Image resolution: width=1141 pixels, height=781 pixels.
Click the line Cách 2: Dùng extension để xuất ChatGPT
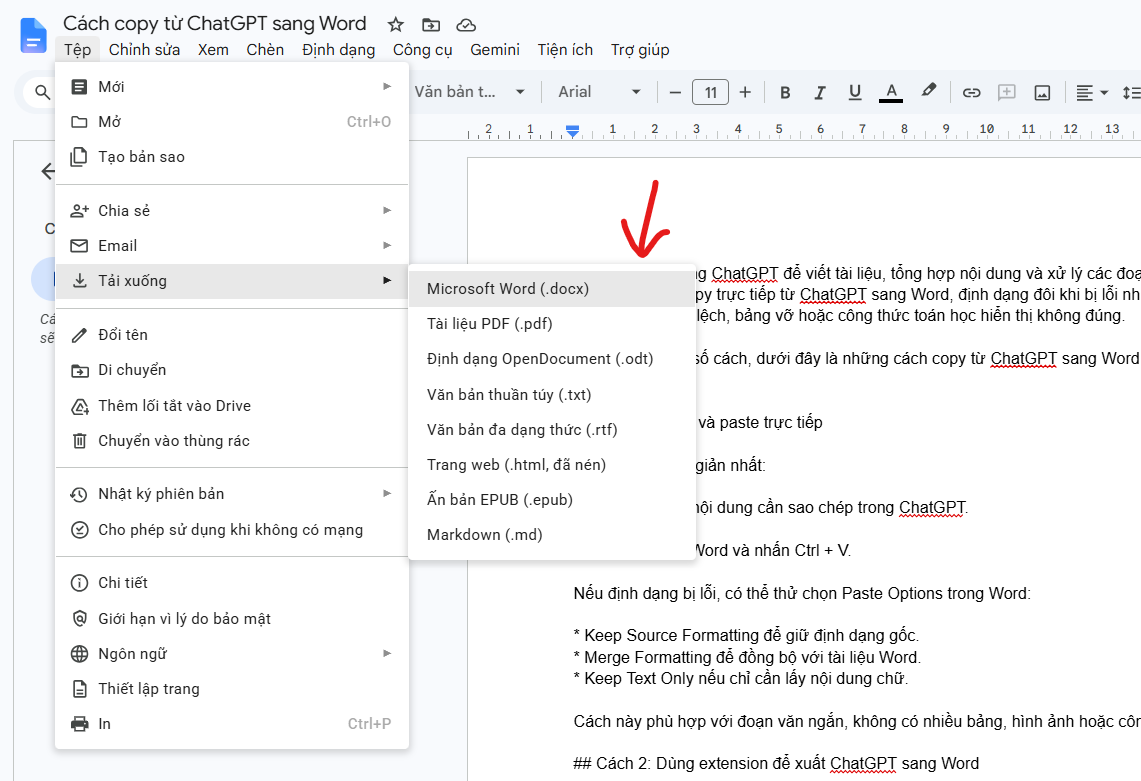pos(776,764)
